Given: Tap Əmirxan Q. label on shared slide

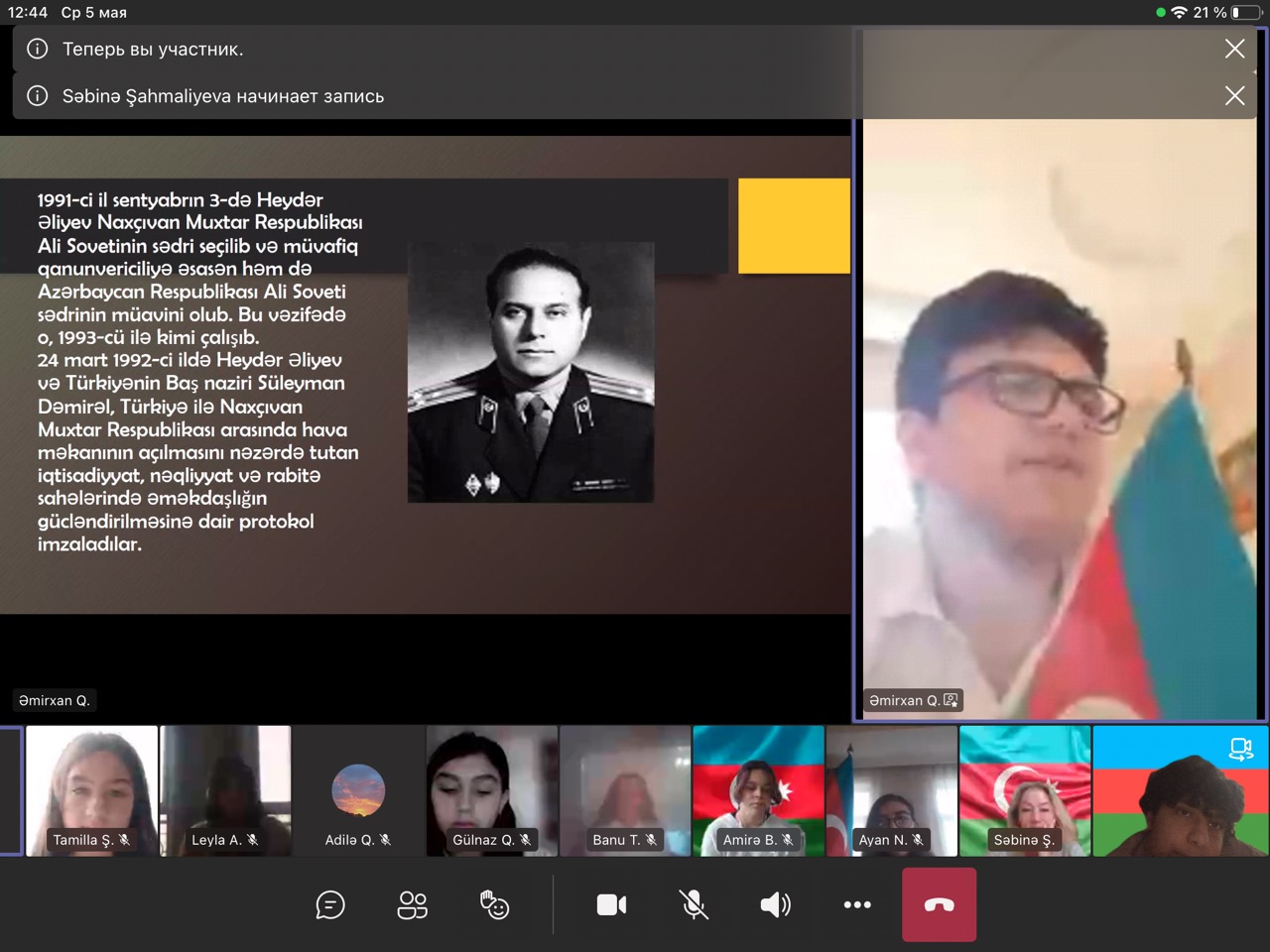Looking at the screenshot, I should tap(55, 700).
